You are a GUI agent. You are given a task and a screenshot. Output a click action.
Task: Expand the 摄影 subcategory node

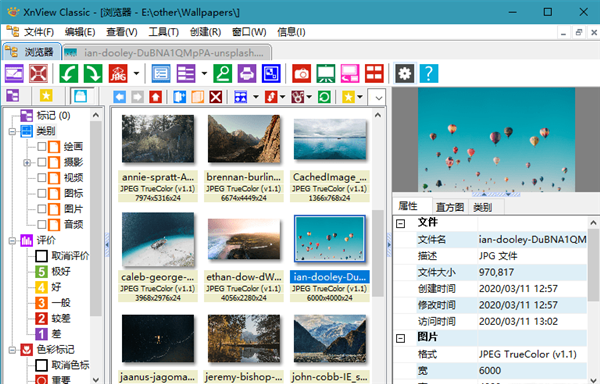pos(27,163)
